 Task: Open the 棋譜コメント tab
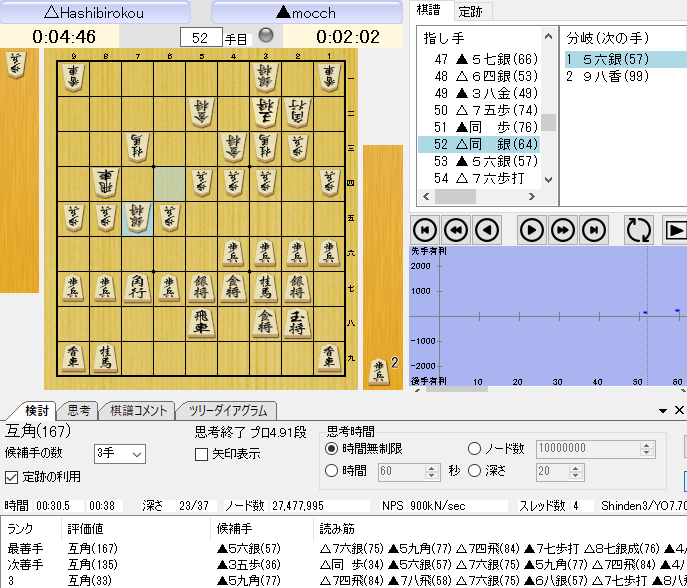[138, 411]
